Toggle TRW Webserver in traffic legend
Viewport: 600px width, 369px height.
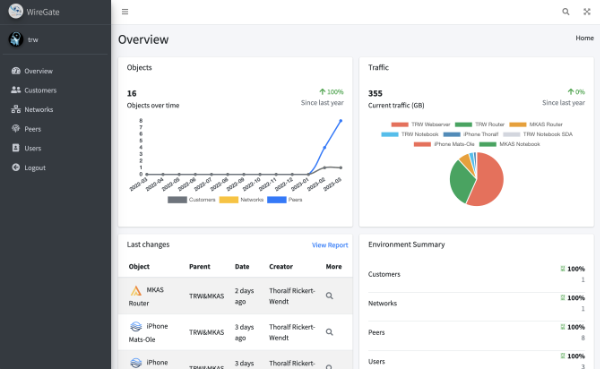[421, 124]
